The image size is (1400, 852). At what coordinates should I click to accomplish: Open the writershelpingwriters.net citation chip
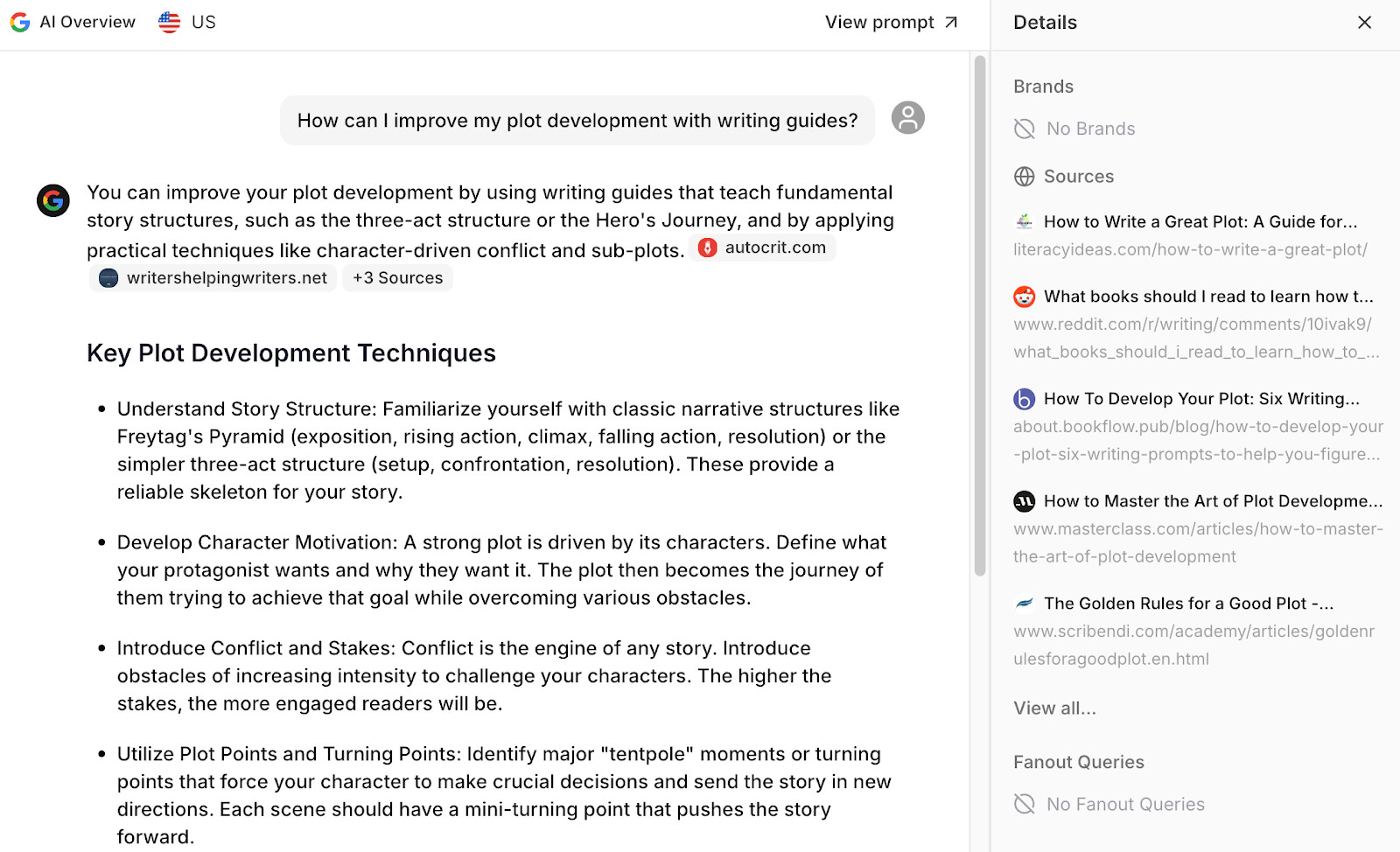point(213,278)
